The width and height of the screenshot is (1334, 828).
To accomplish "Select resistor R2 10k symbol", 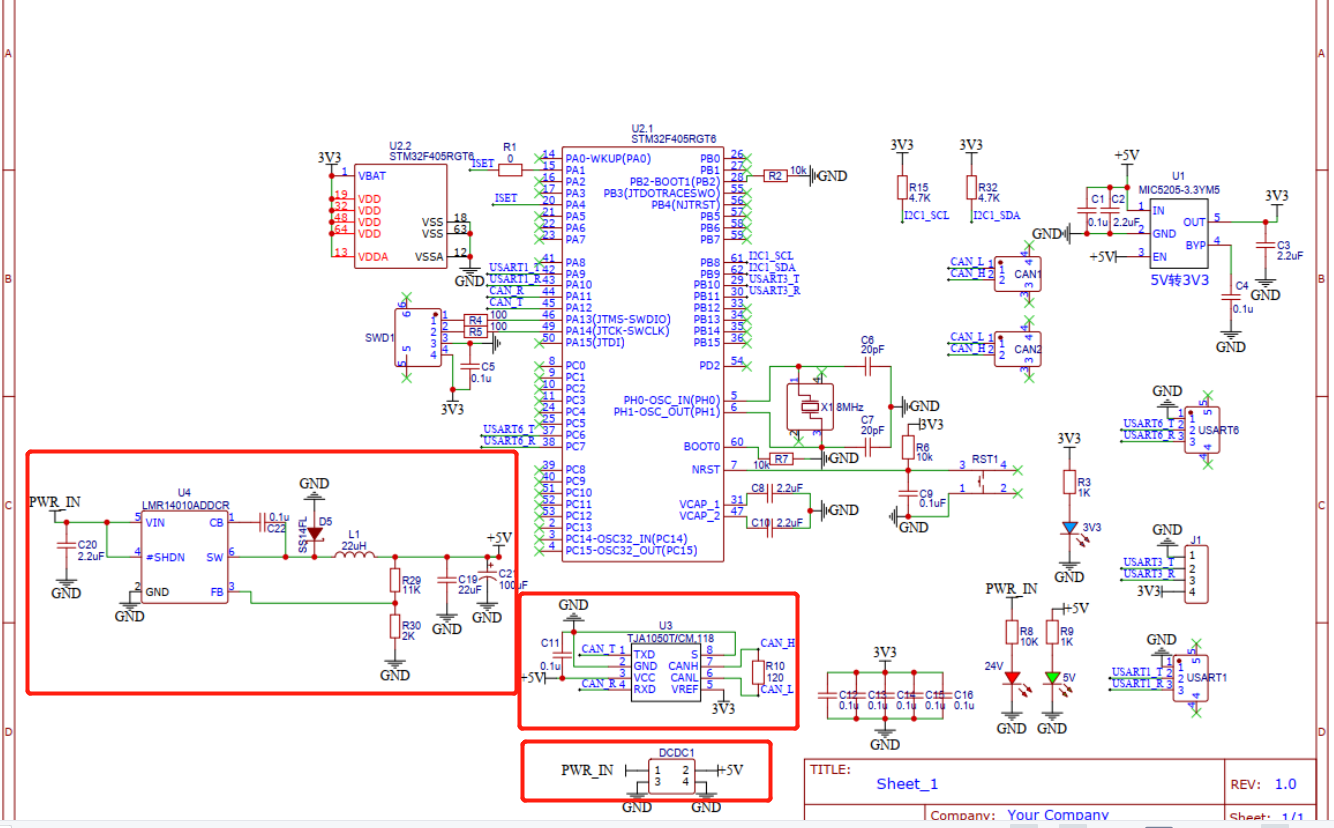I will pyautogui.click(x=775, y=175).
